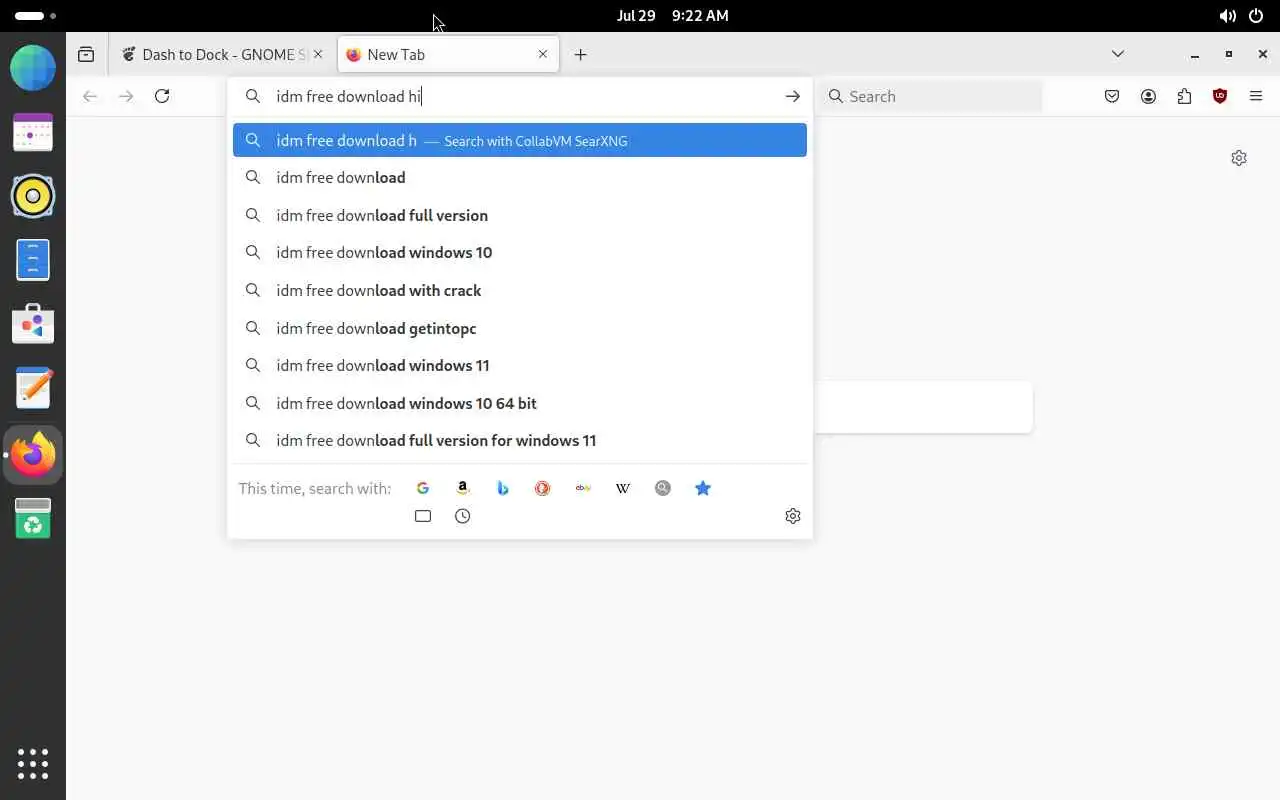Open the Firefox account icon
Image resolution: width=1280 pixels, height=800 pixels.
pos(1148,96)
